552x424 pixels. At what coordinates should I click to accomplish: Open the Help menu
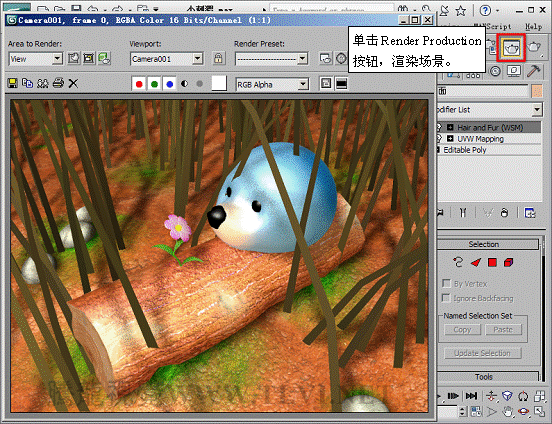point(534,27)
